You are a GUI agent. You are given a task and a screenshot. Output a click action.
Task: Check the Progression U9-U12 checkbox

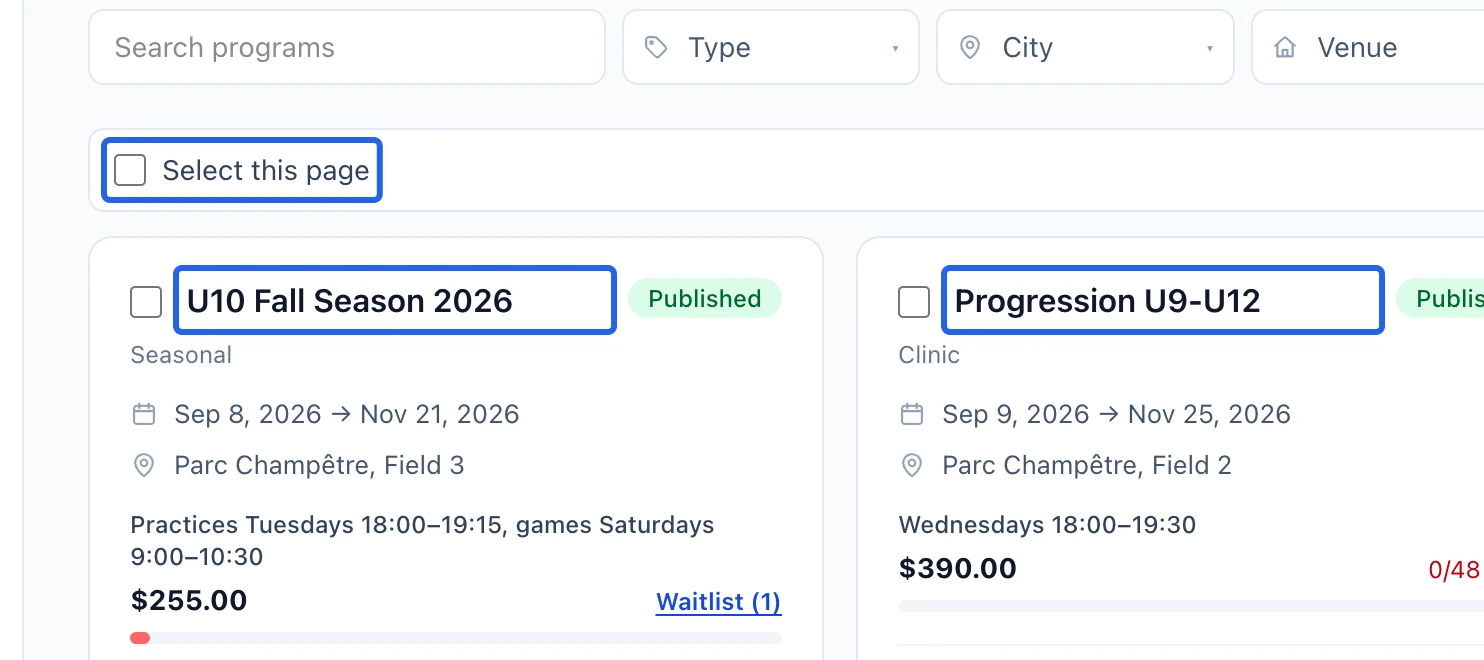(x=914, y=302)
